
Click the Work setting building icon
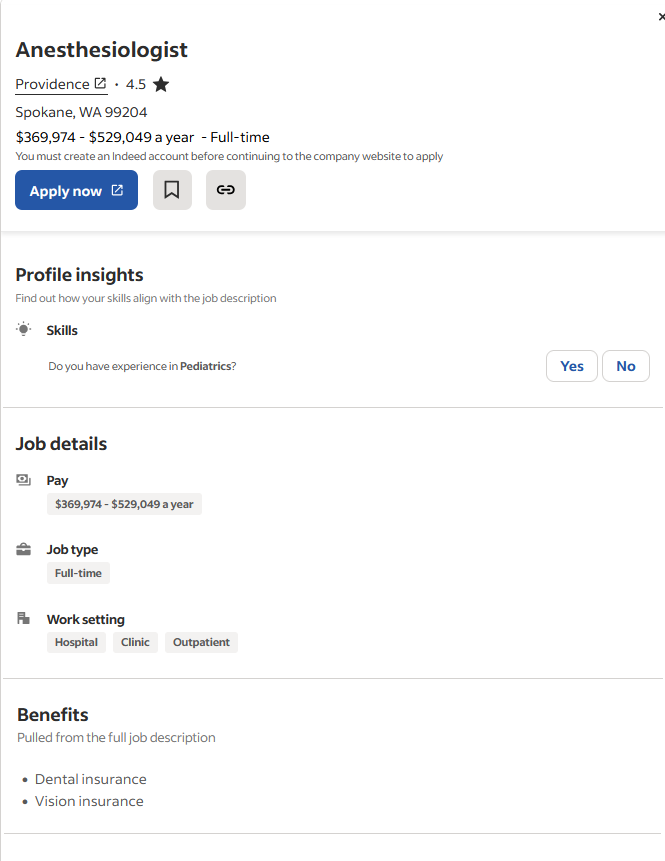[24, 619]
